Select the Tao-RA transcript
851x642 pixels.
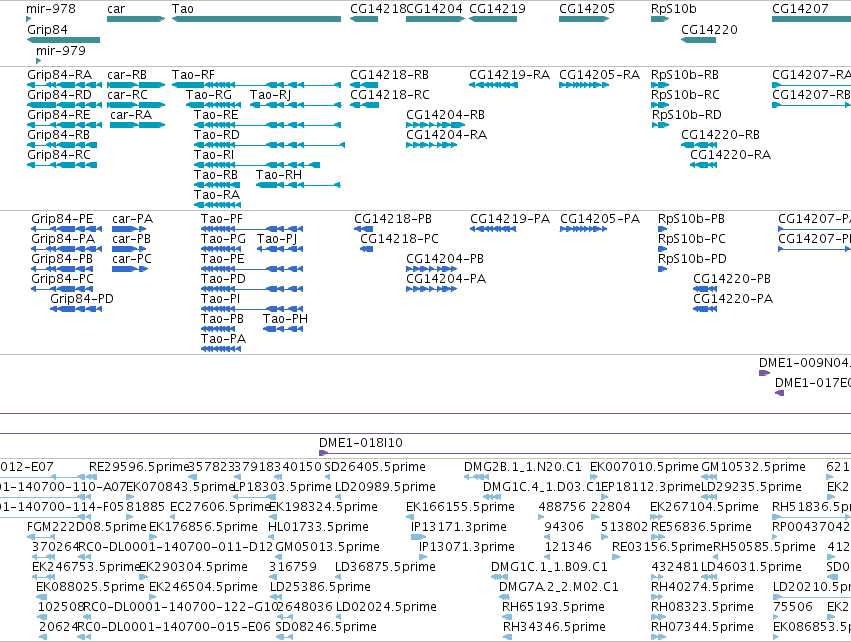point(217,205)
